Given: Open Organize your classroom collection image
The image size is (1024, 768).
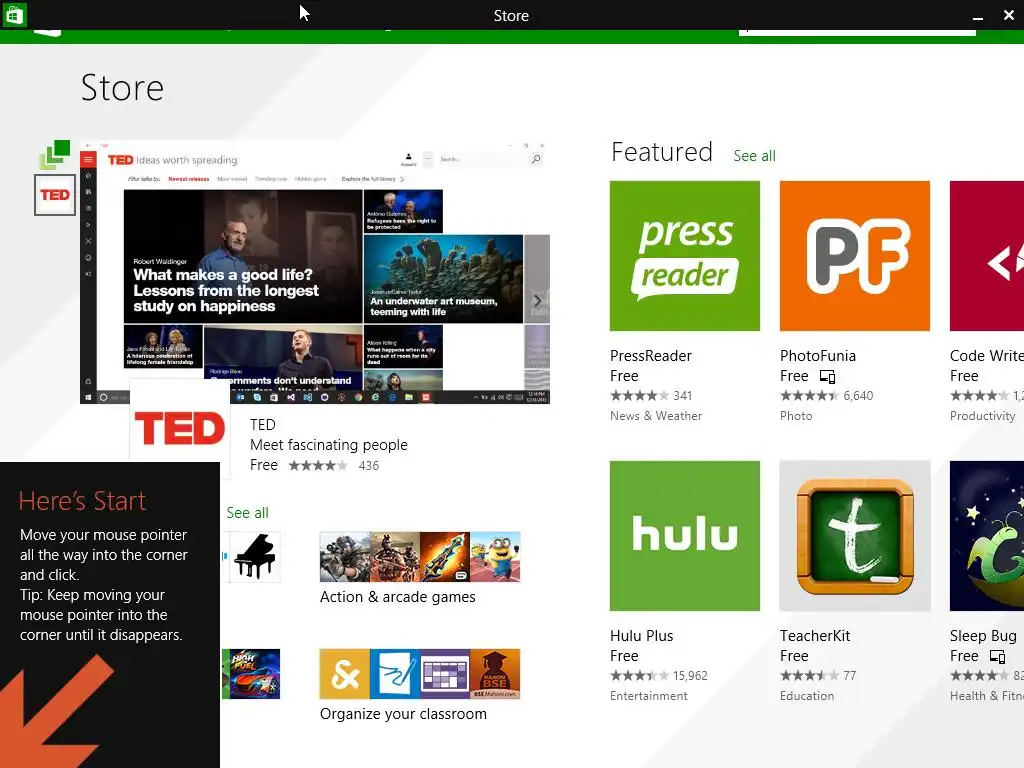Looking at the screenshot, I should [420, 674].
